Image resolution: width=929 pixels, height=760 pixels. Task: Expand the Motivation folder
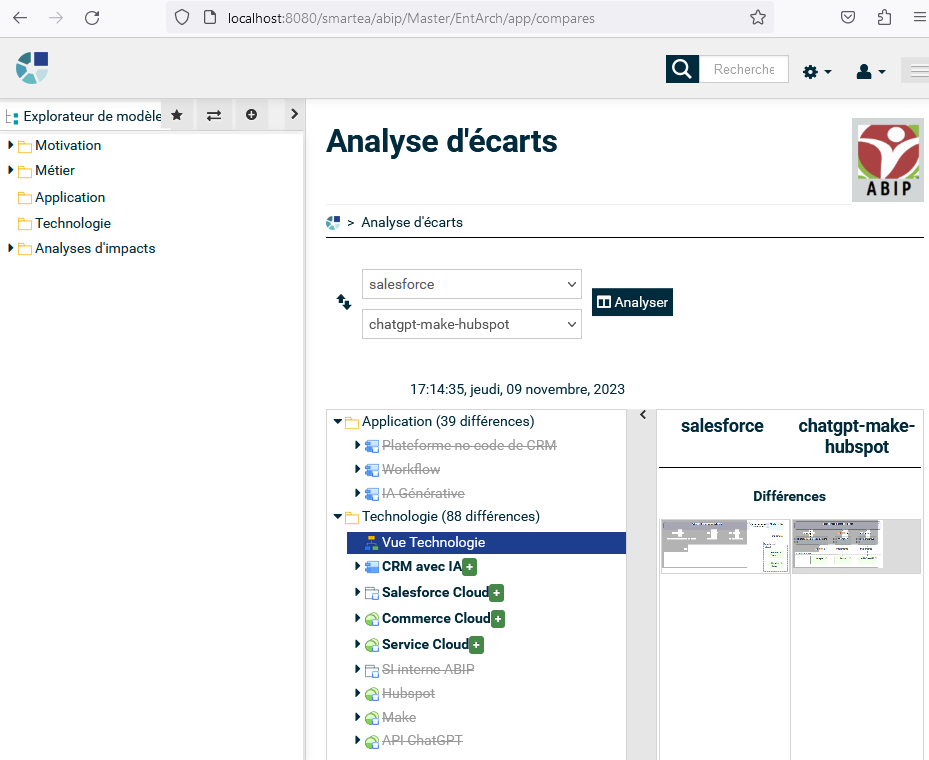click(11, 145)
